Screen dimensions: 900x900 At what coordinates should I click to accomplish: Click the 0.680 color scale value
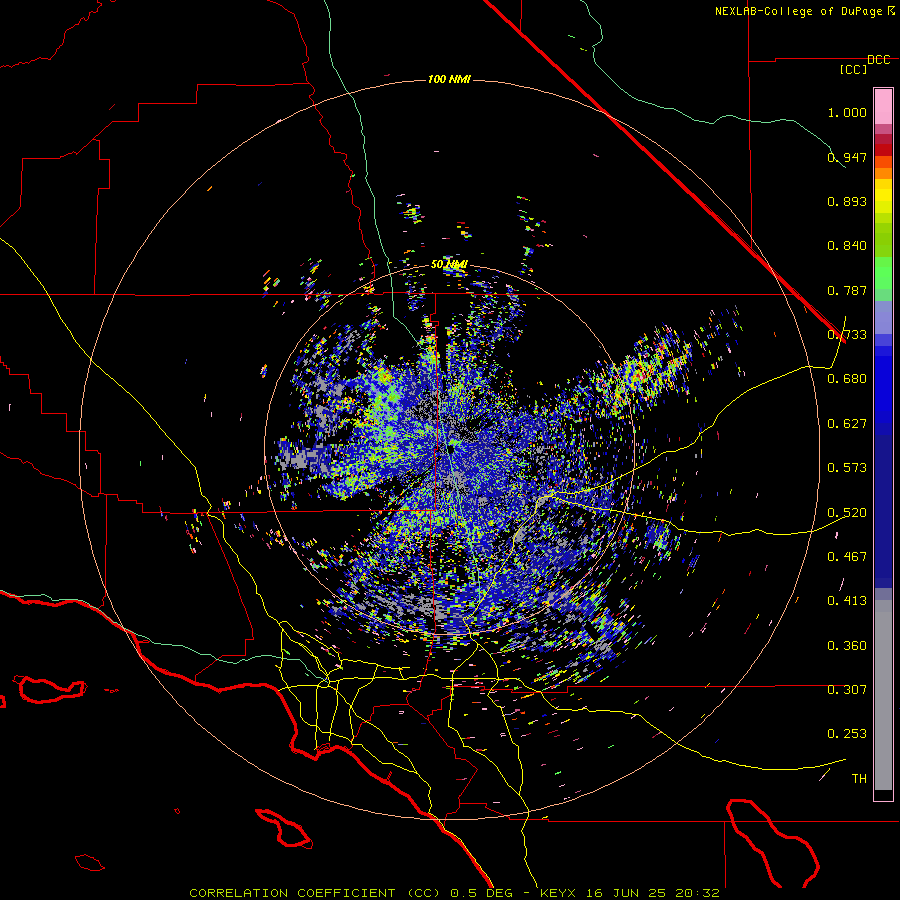click(847, 379)
